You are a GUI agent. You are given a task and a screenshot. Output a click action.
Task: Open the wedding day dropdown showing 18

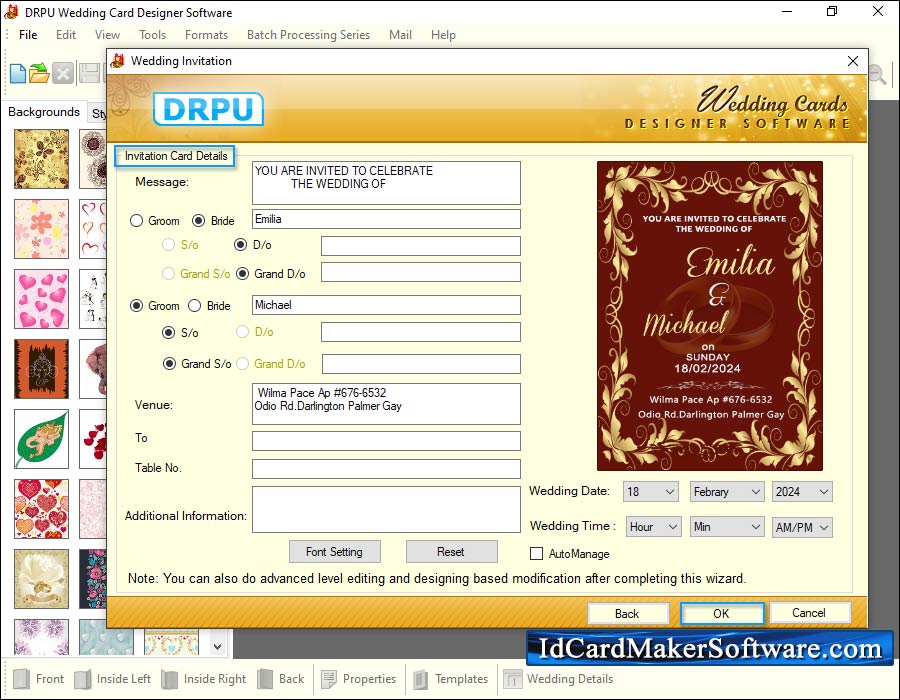point(651,492)
